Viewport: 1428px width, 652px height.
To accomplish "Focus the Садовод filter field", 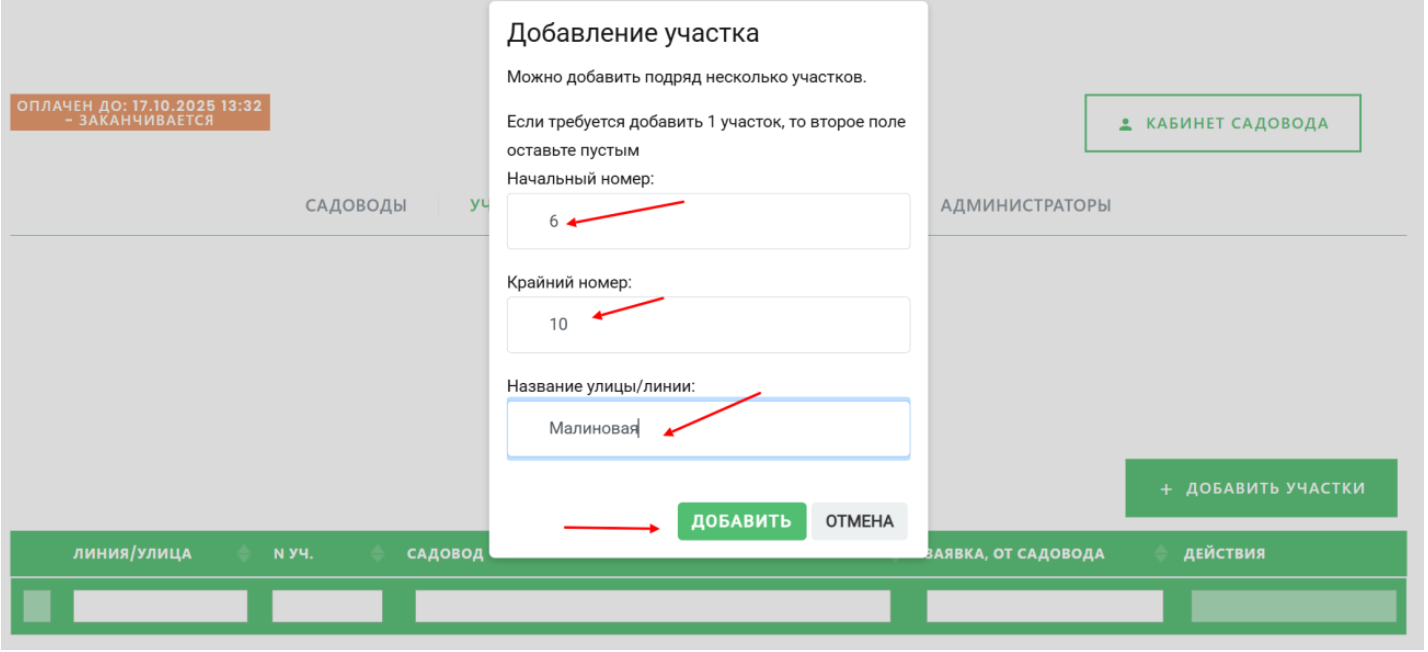I will (652, 606).
